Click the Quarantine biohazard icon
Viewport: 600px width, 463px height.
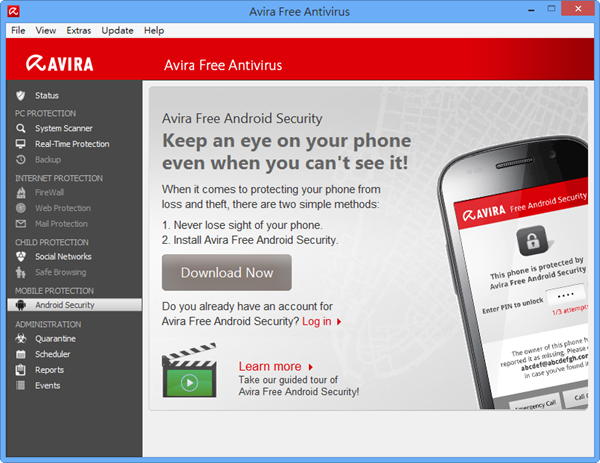tap(21, 338)
